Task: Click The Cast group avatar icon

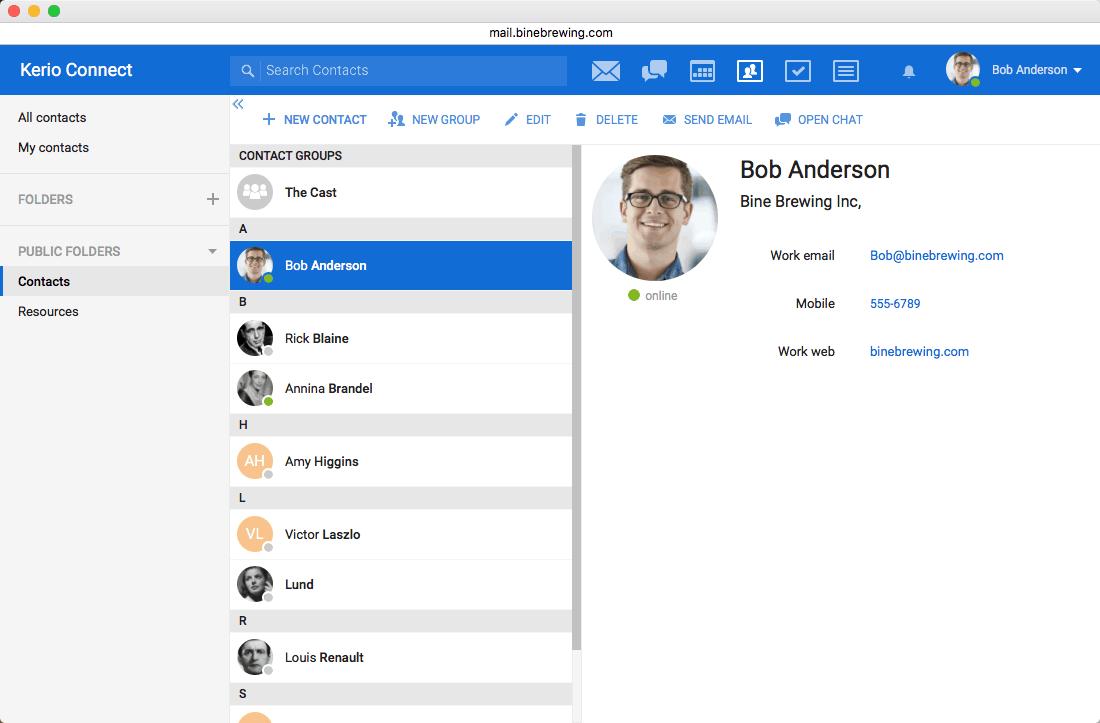Action: (255, 192)
